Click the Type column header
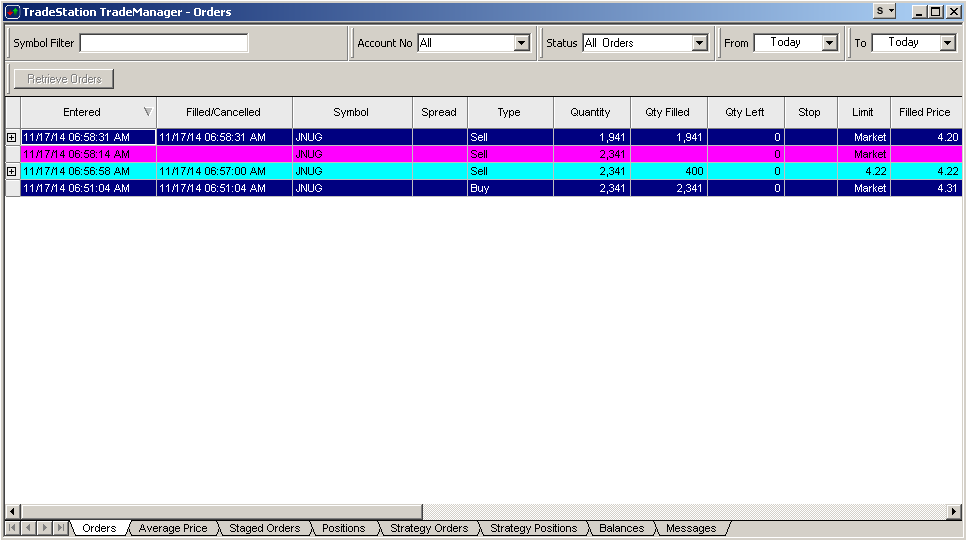966x540 pixels. click(x=509, y=112)
